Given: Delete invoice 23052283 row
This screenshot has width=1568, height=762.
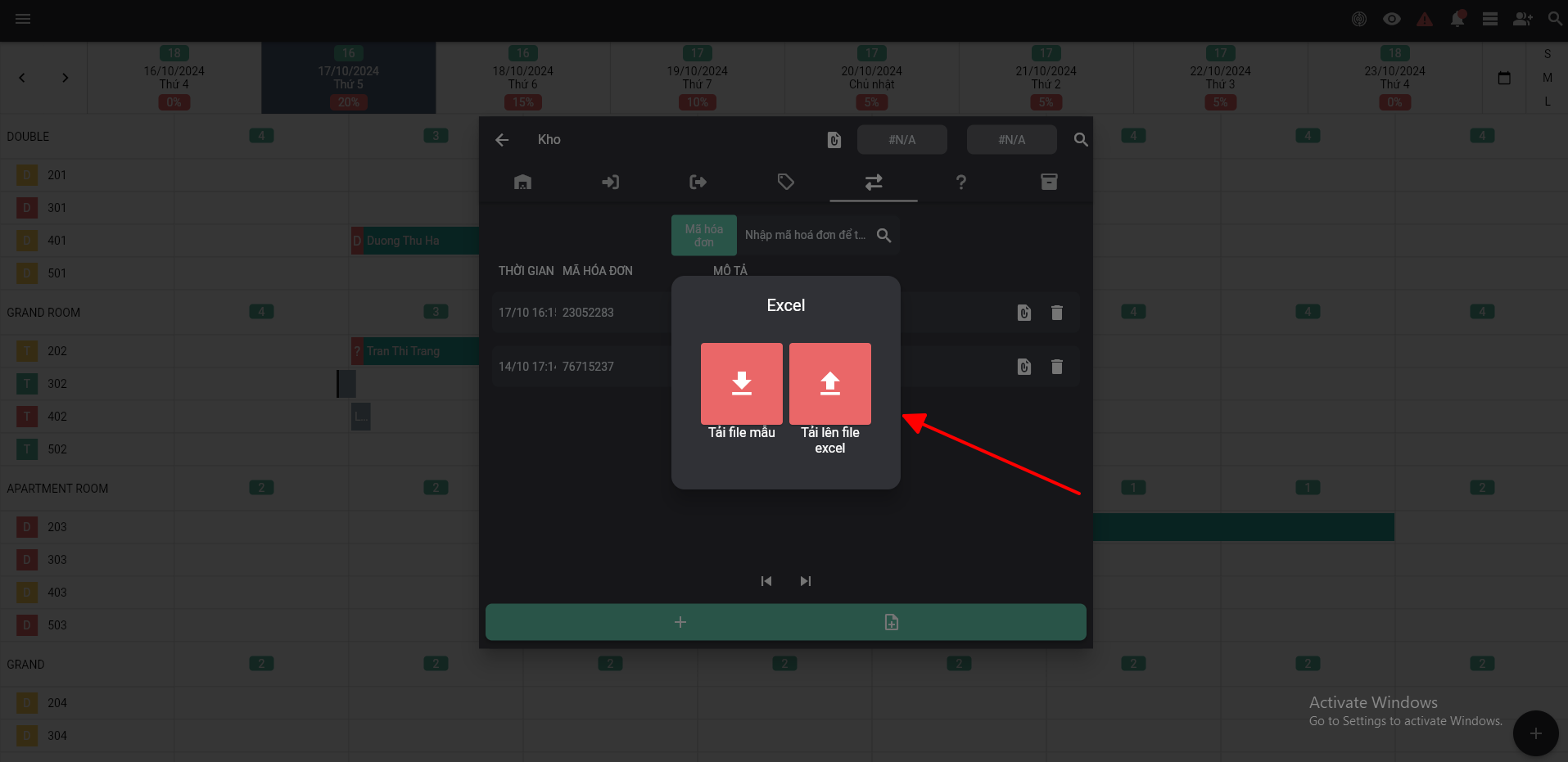Looking at the screenshot, I should point(1057,313).
